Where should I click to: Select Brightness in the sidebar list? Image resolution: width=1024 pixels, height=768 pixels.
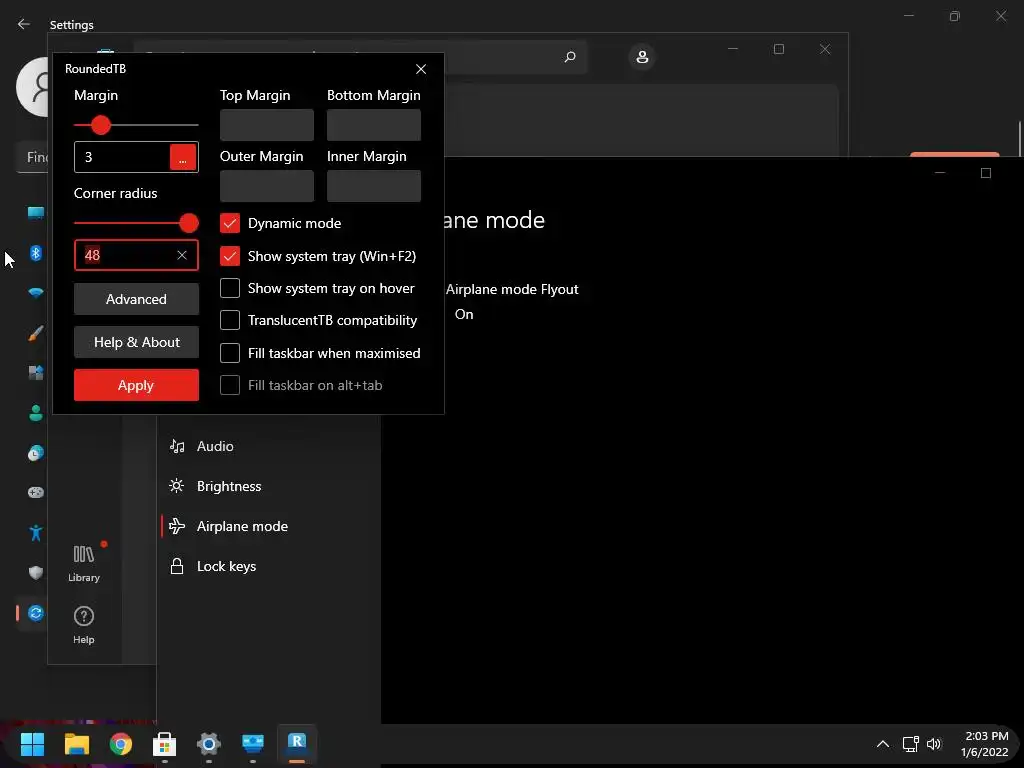coord(269,486)
